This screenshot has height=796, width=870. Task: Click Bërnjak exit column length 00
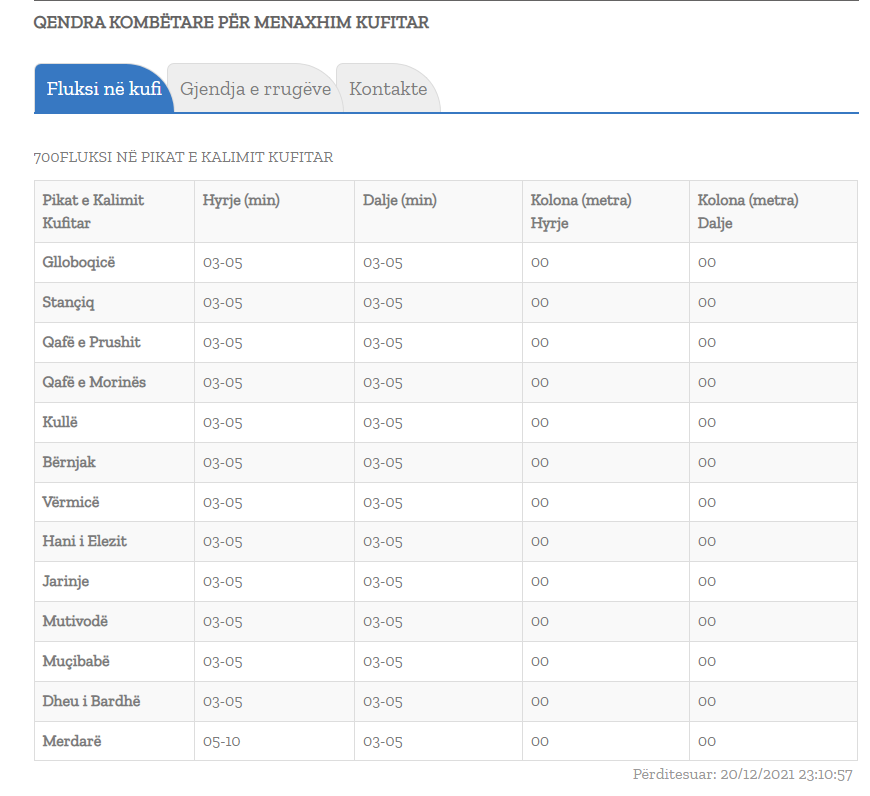(x=707, y=462)
